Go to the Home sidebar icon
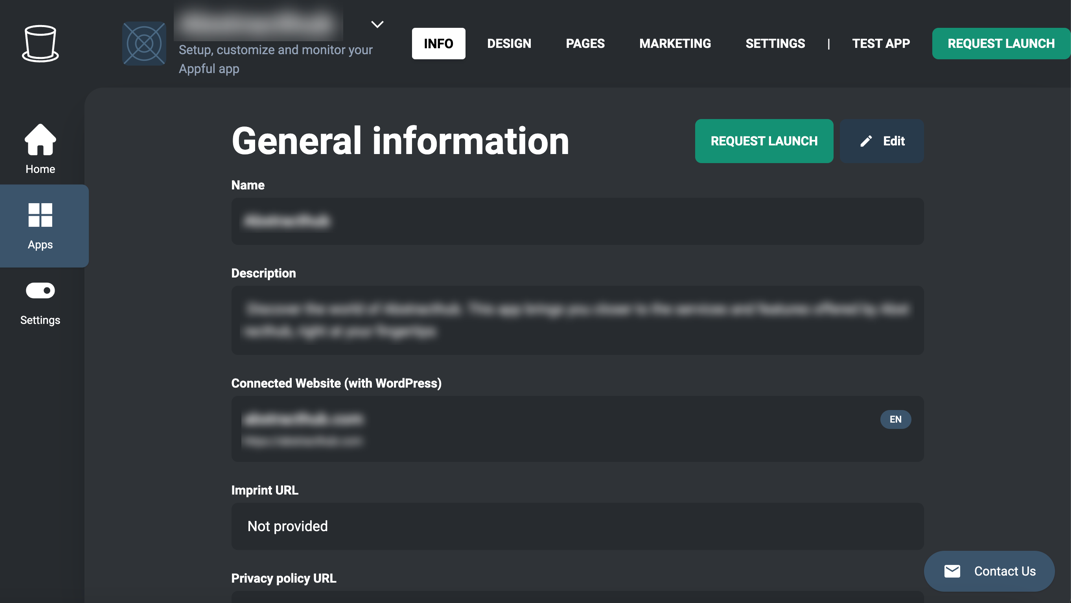 coord(40,141)
